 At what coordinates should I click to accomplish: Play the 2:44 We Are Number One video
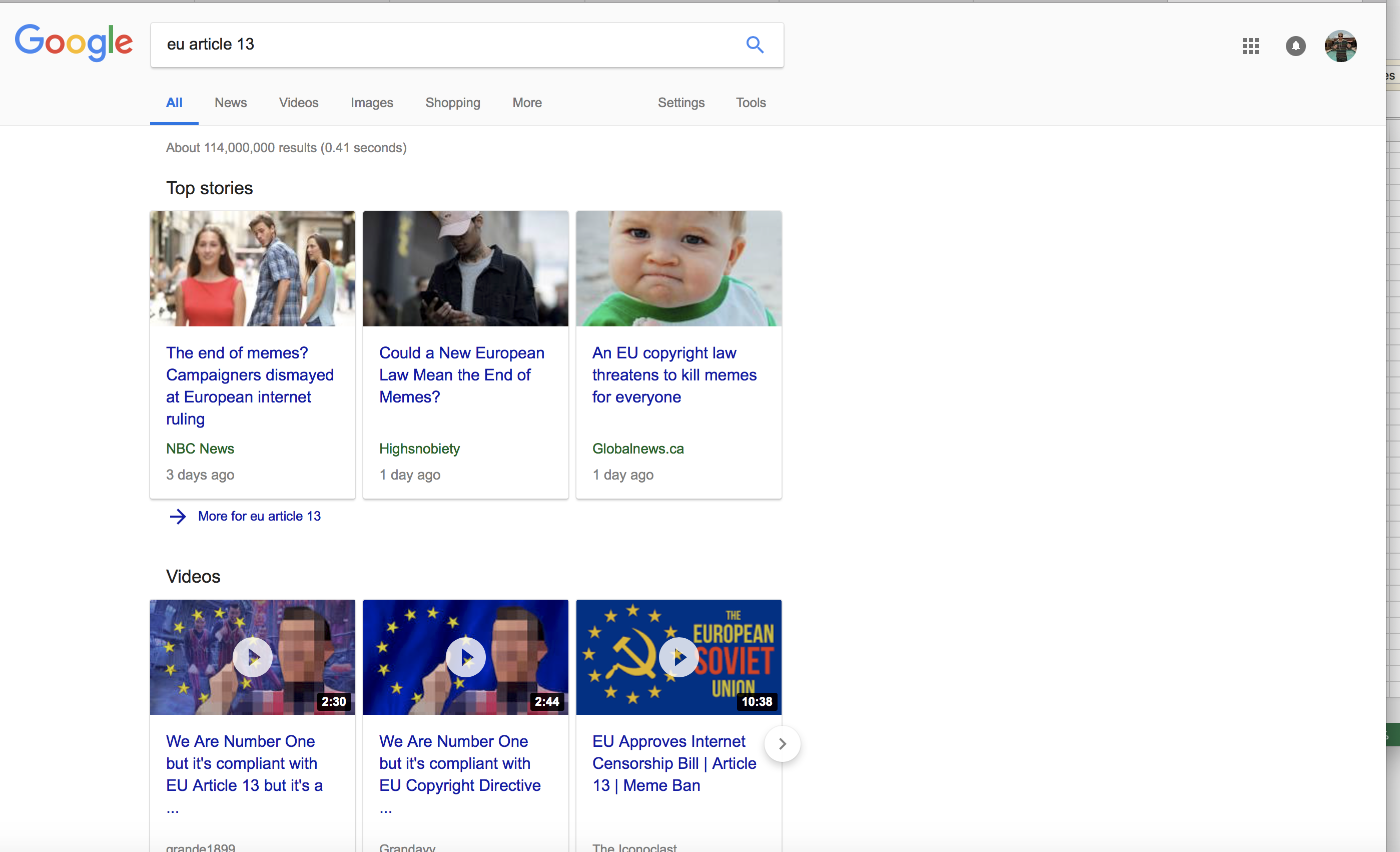click(x=465, y=657)
